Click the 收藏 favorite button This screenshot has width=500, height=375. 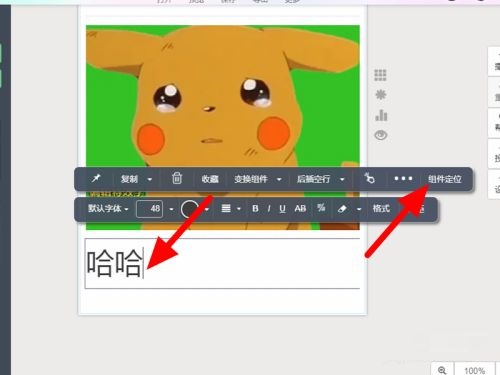click(210, 179)
